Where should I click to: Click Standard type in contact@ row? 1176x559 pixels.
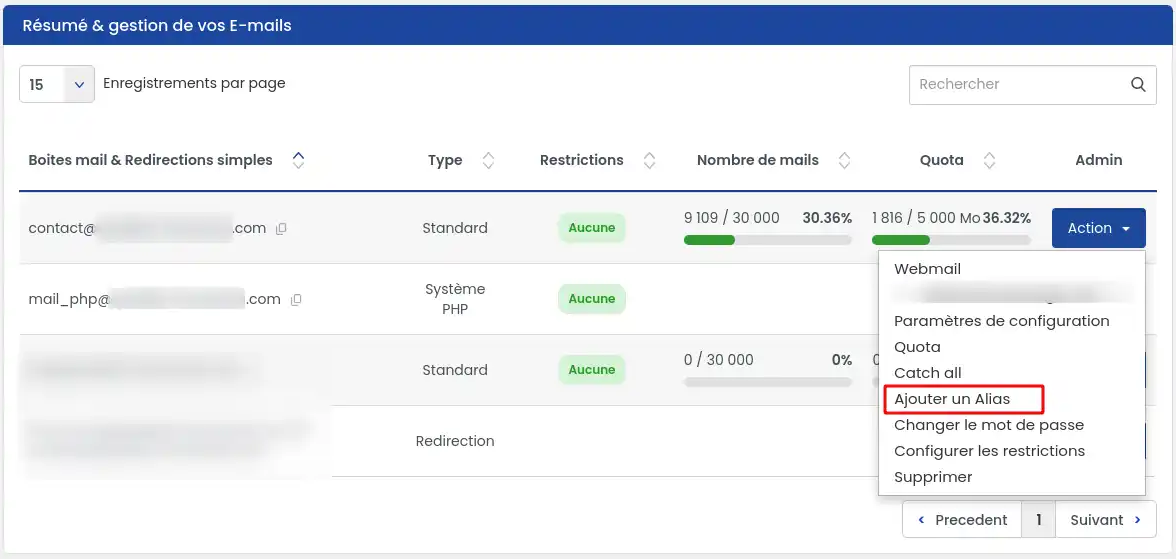point(455,228)
